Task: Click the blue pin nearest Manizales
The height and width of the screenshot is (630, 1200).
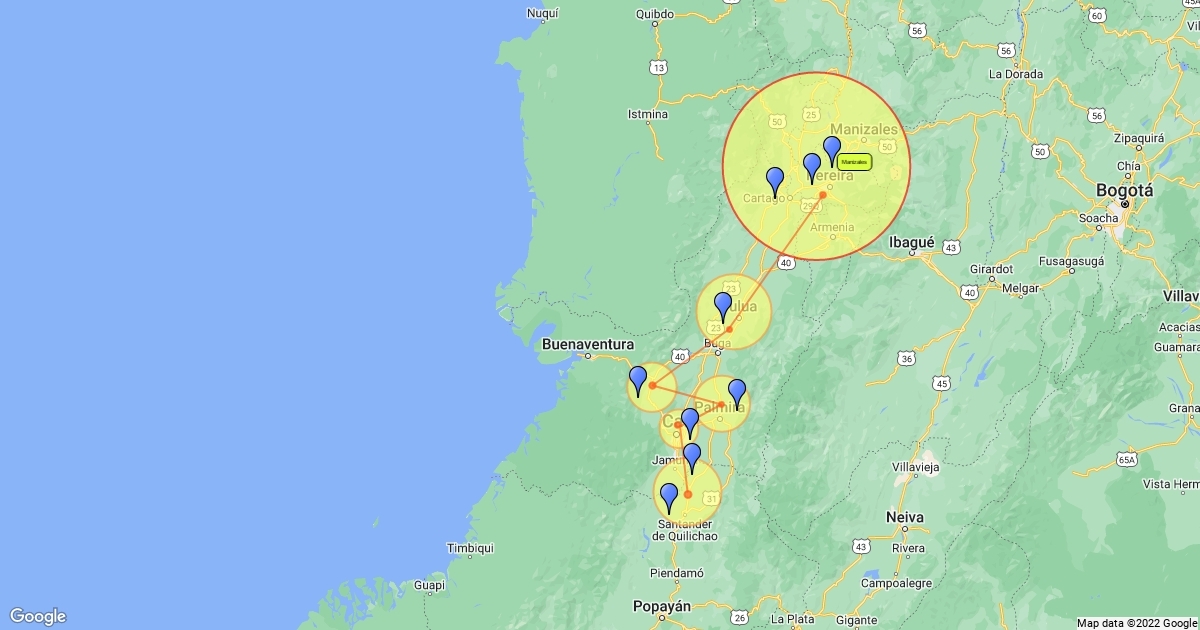Action: (x=832, y=151)
